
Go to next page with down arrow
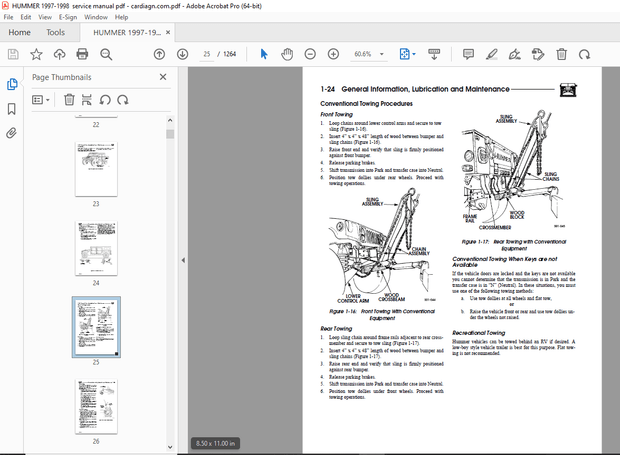182,54
